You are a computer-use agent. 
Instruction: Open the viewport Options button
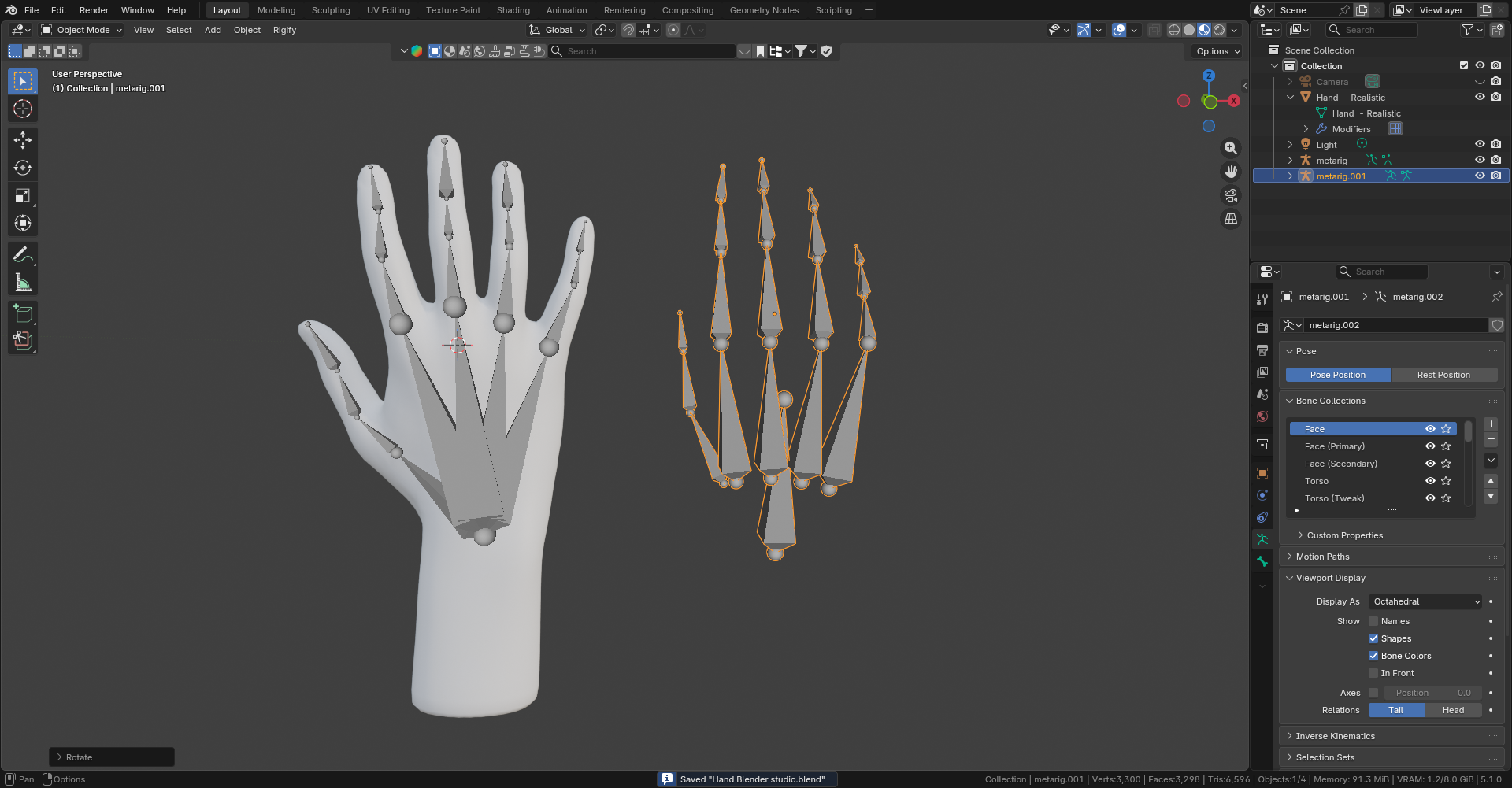(x=1217, y=51)
